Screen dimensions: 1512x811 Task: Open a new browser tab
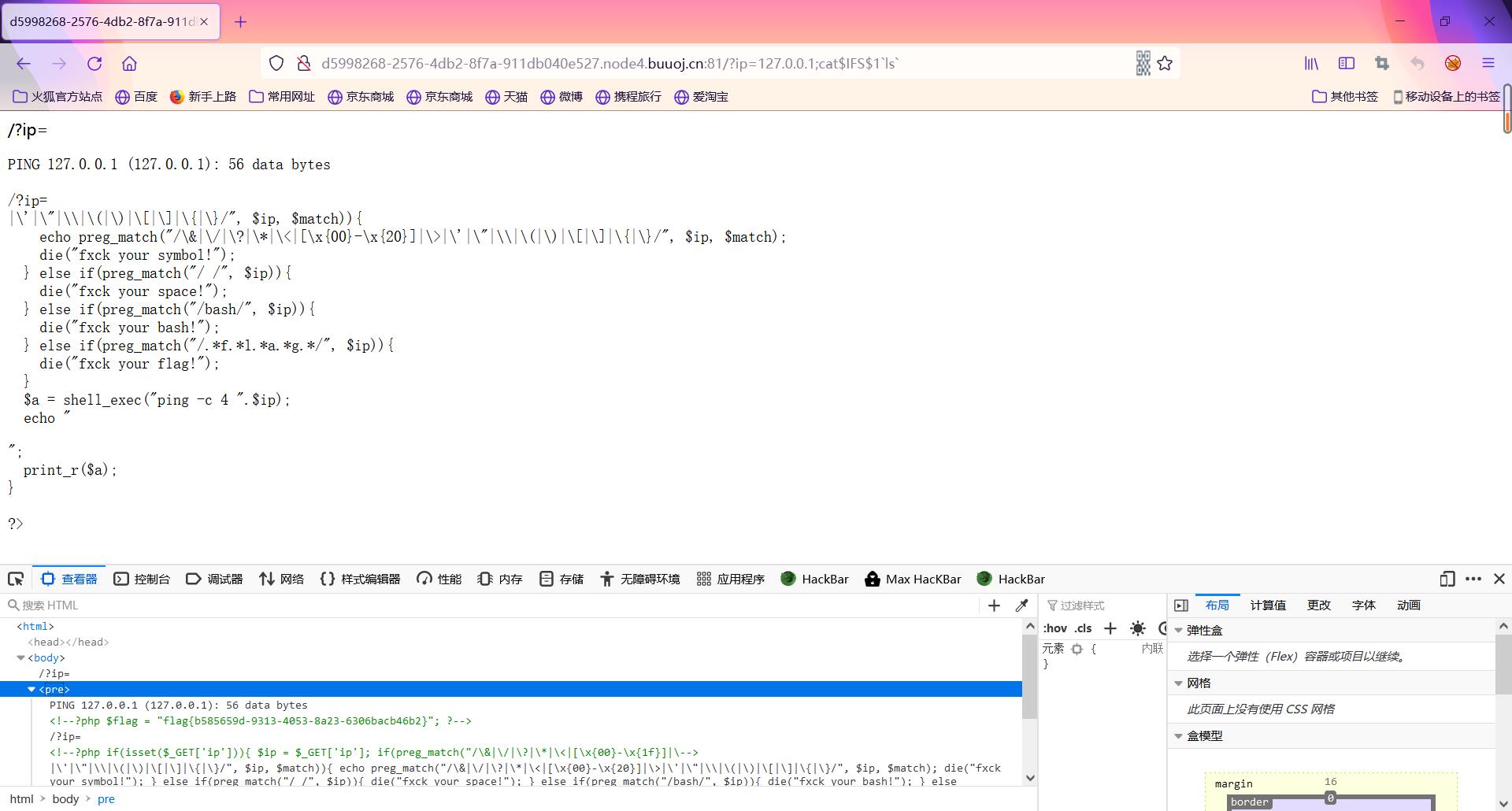[x=241, y=22]
